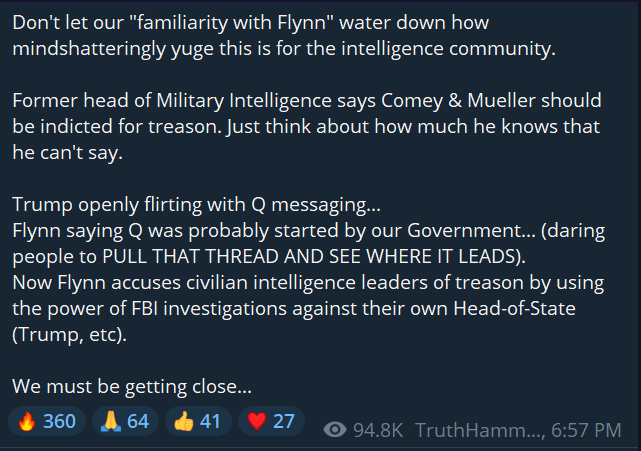Click the "Trump openly flirting with Q messaging" line

click(197, 204)
